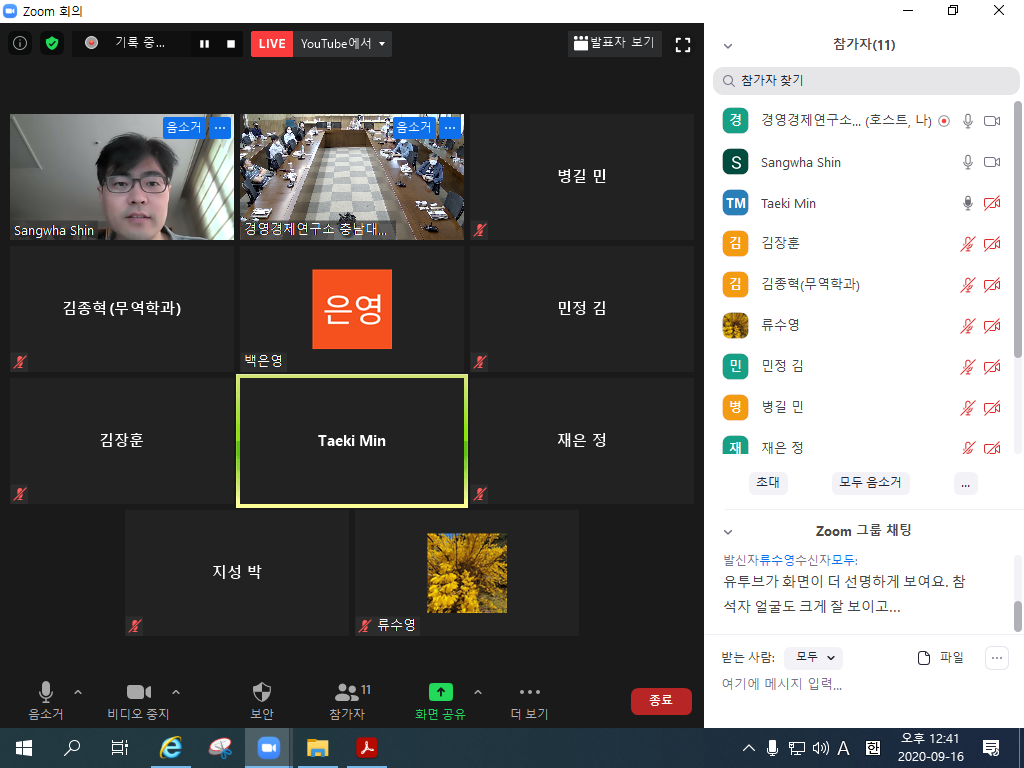Open Internet Explorer from the taskbar
Viewport: 1024px width, 768px height.
(x=172, y=747)
